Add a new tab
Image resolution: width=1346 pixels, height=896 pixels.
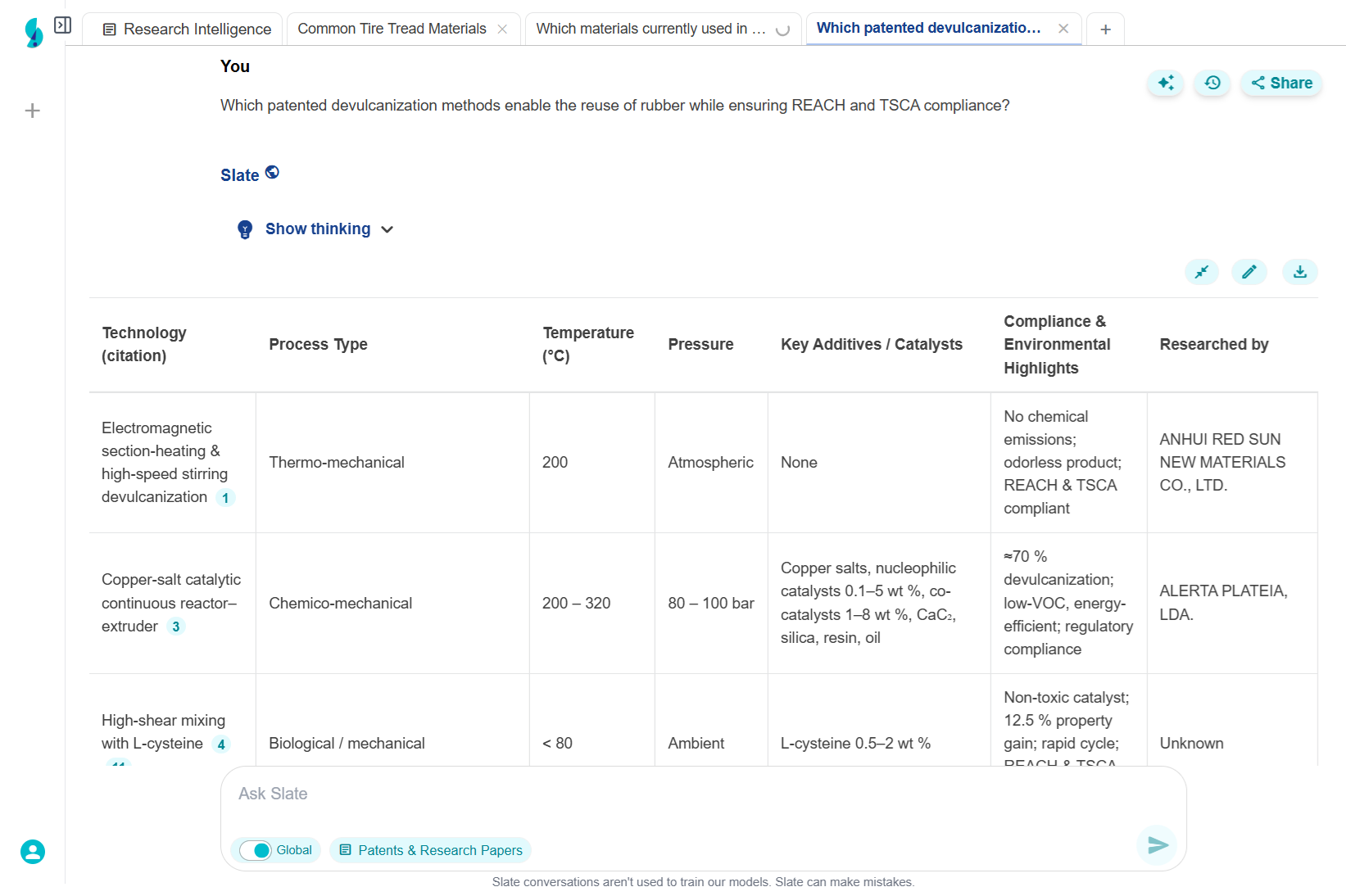(x=1105, y=29)
